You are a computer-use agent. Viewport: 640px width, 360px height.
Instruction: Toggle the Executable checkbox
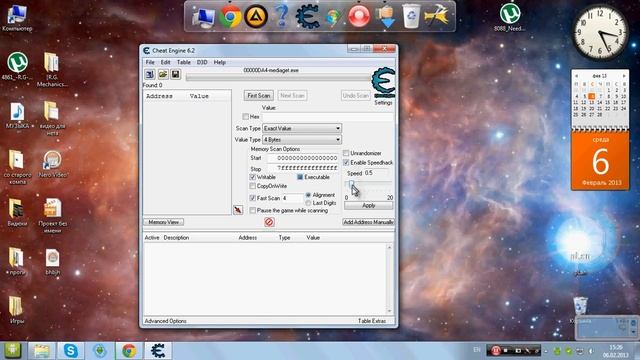click(x=300, y=177)
